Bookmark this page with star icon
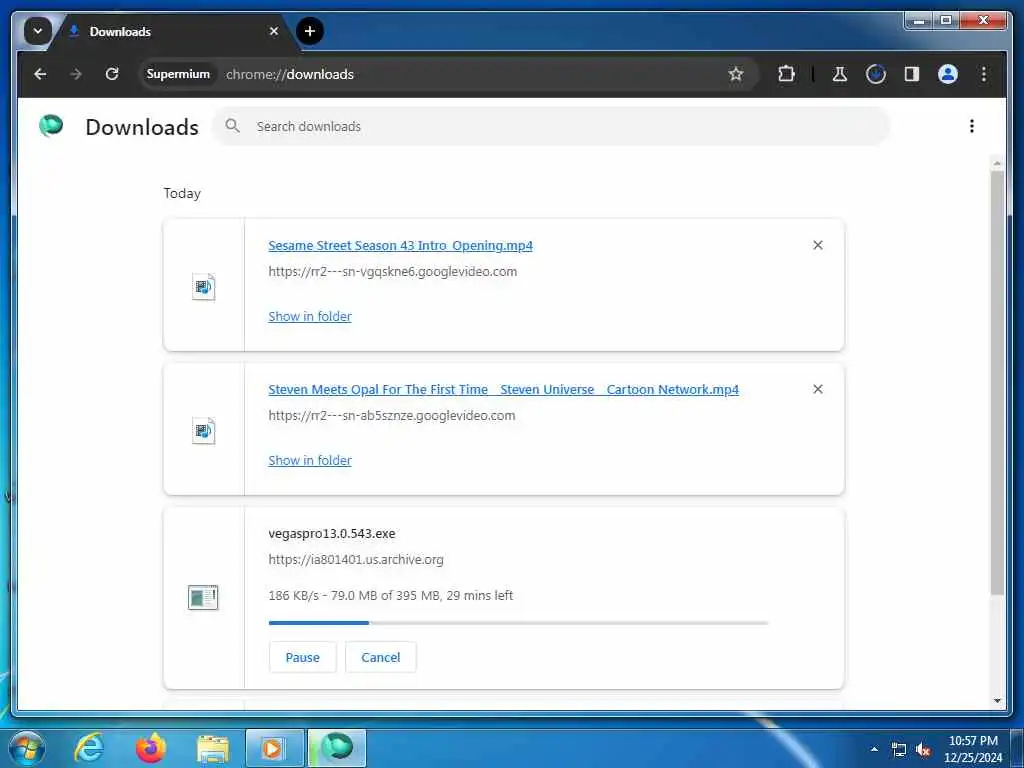The height and width of the screenshot is (768, 1024). pyautogui.click(x=736, y=74)
